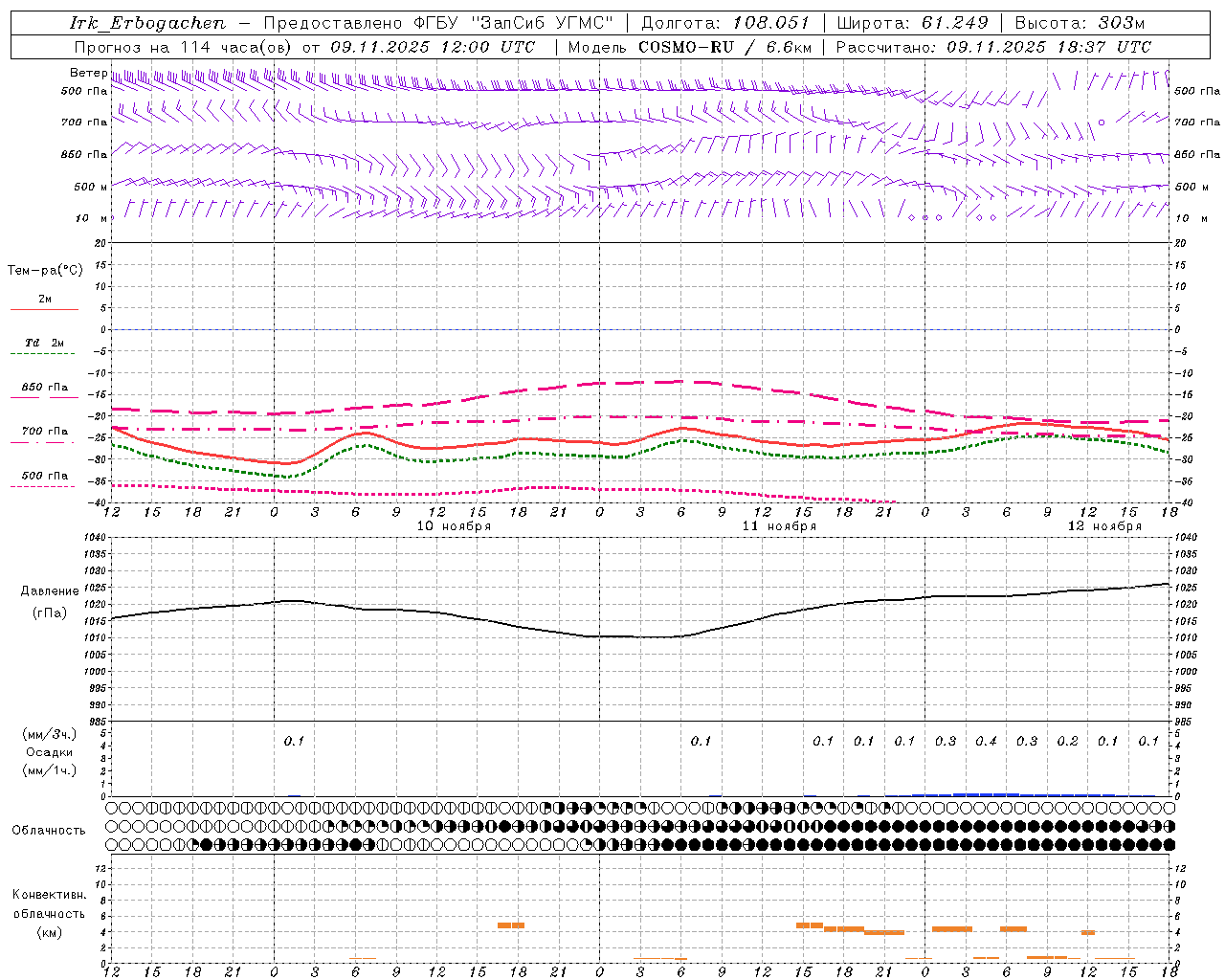Click forecast start time 09.11.2025 12:00 UTC

(433, 47)
